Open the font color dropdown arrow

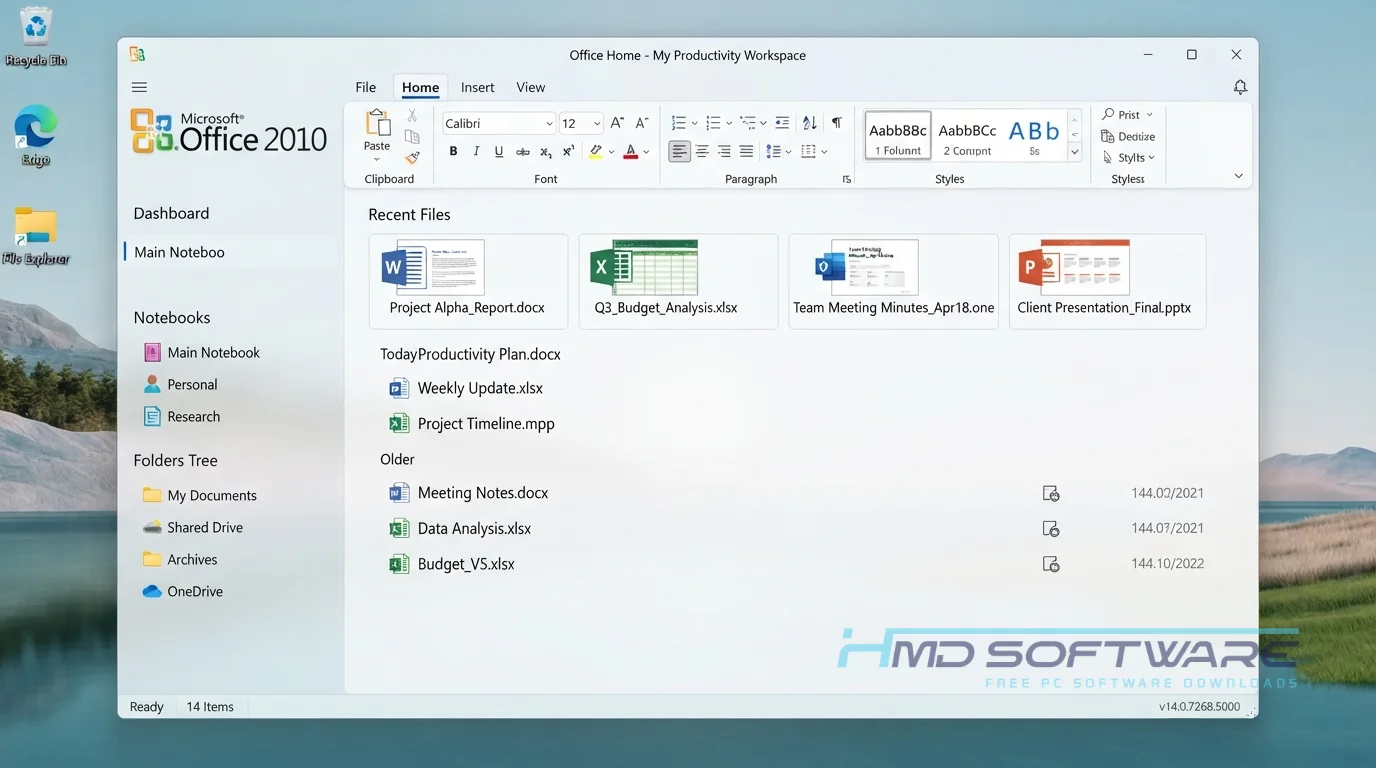[x=646, y=153]
